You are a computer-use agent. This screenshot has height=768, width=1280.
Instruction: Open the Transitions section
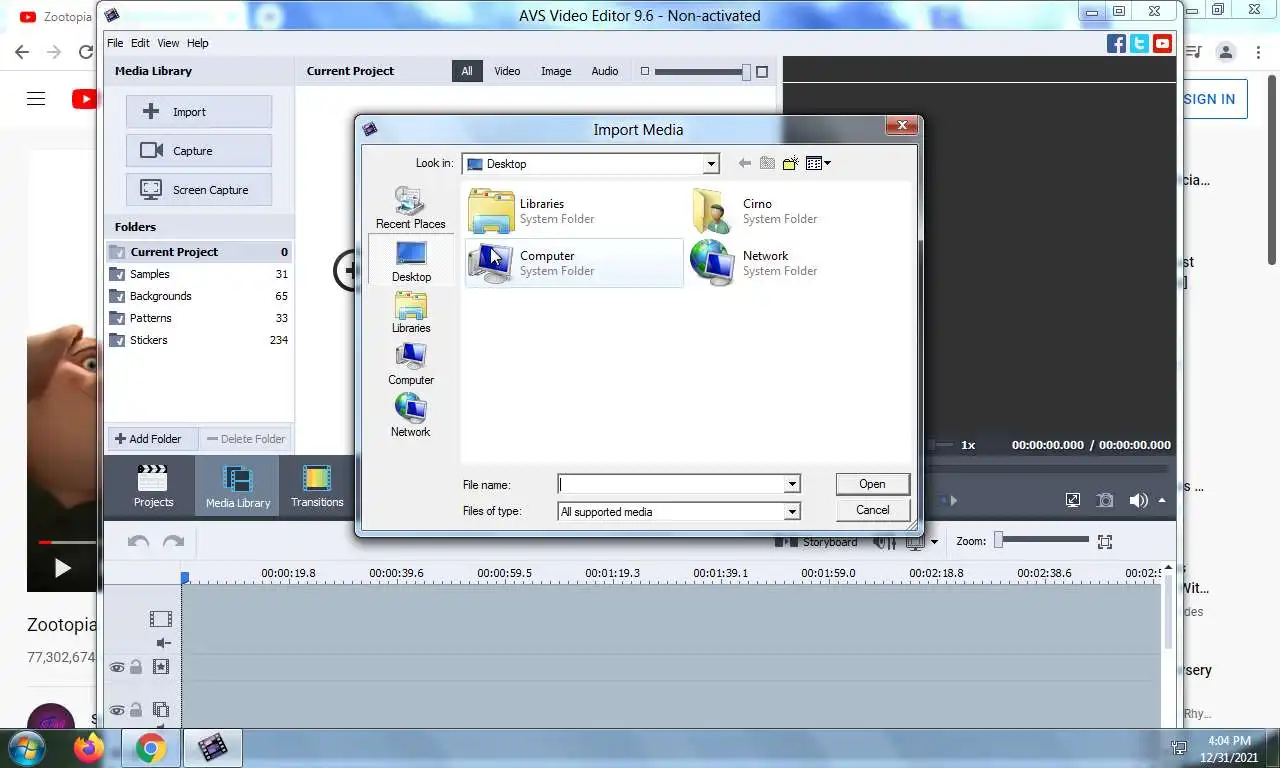tap(317, 486)
